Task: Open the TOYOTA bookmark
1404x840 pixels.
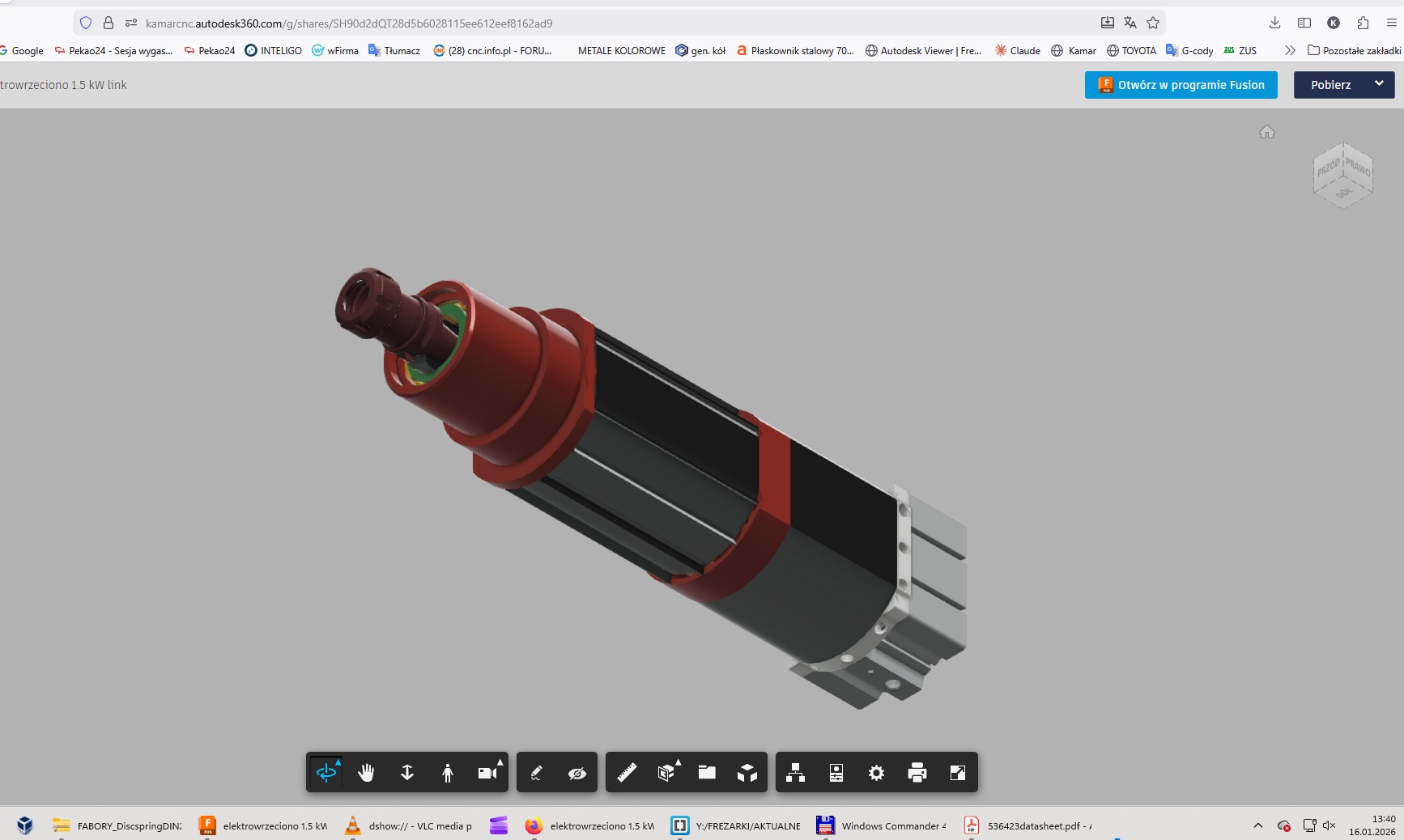Action: tap(1131, 50)
